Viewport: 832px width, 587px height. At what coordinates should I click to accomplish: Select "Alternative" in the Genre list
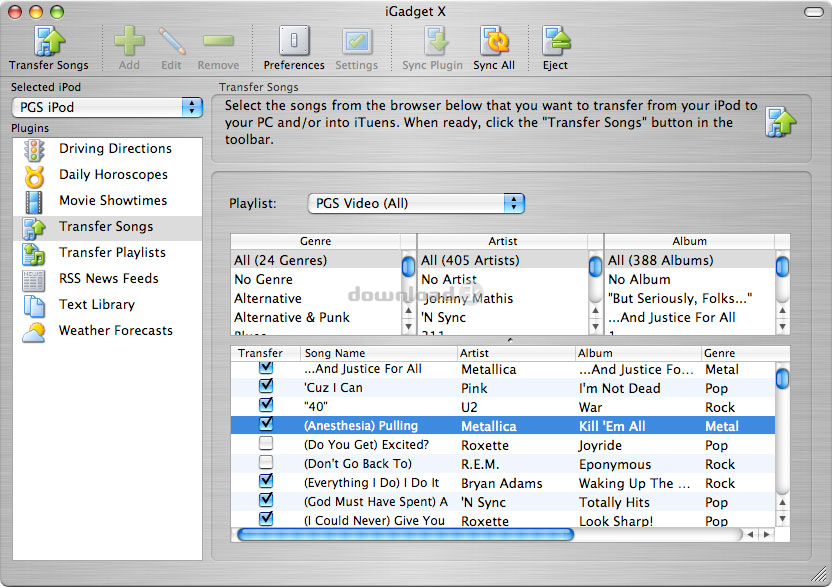pos(268,299)
